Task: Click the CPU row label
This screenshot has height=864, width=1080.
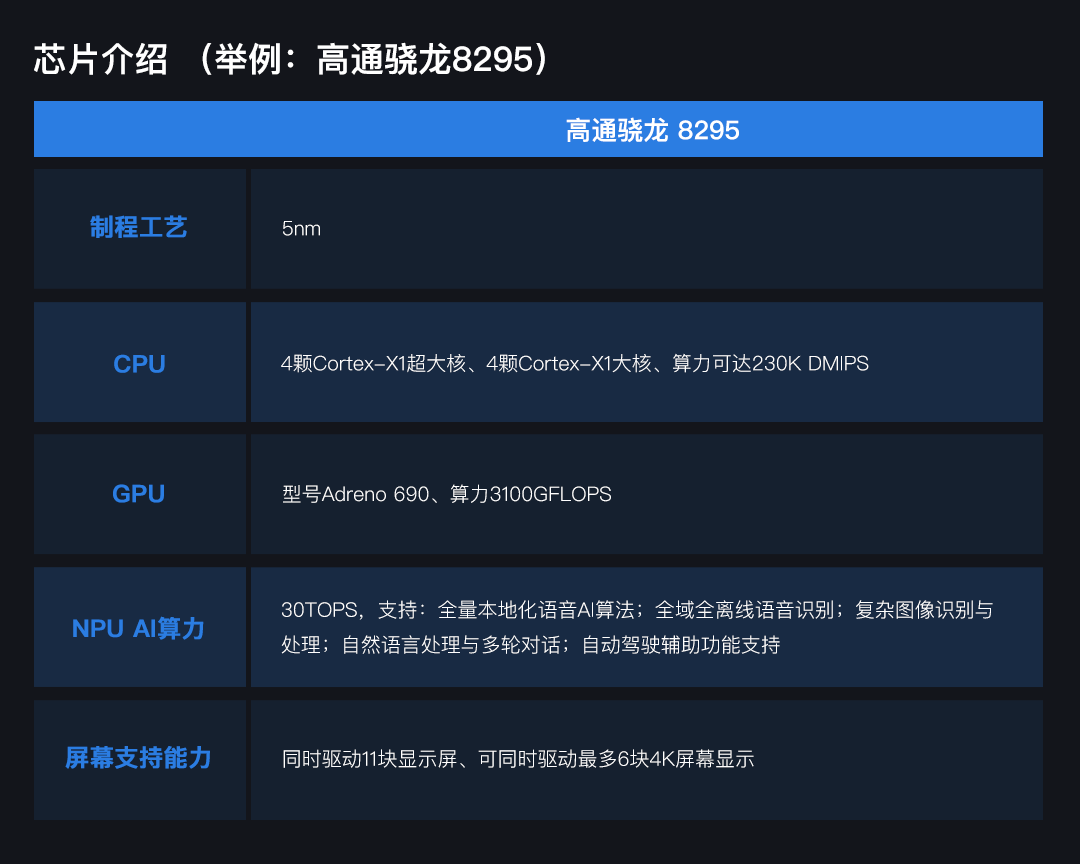Action: pos(139,364)
